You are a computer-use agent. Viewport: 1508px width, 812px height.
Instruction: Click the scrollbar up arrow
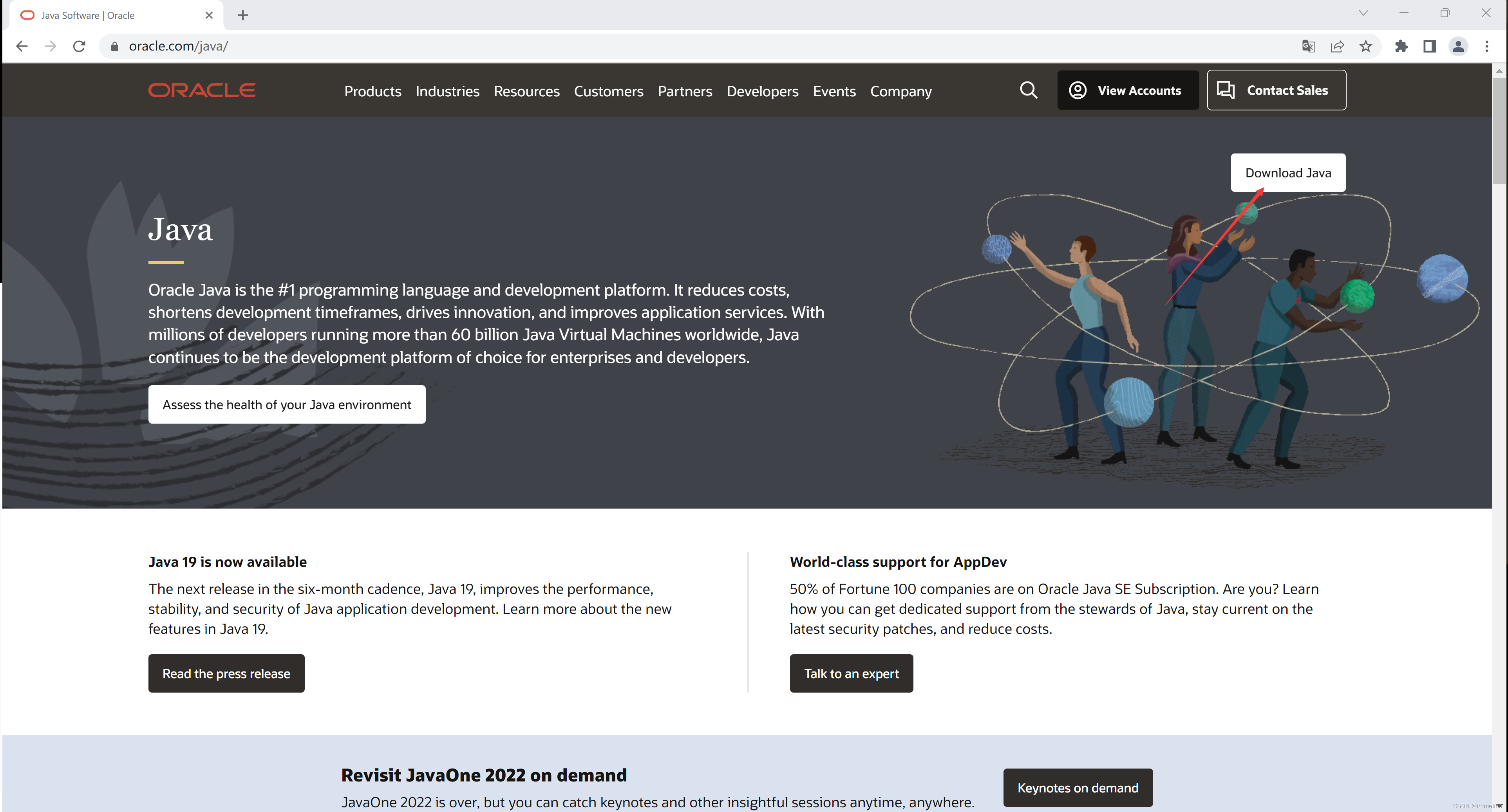point(1499,71)
